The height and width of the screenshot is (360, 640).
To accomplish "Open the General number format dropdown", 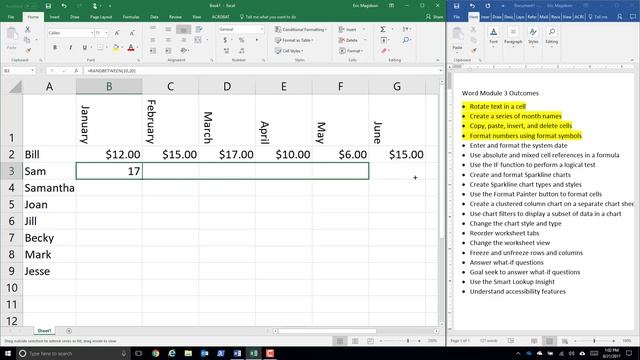I will click(262, 29).
